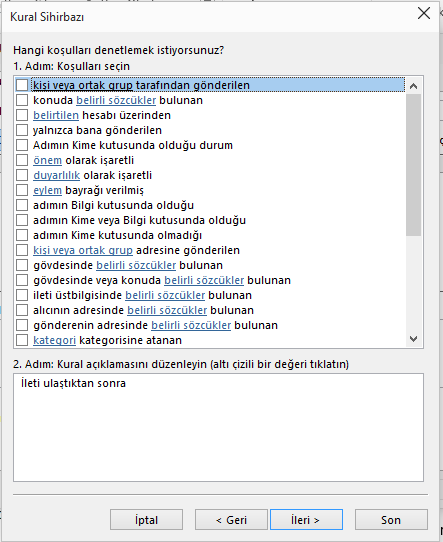Screen dimensions: 443x542
Task: Open 'belirli sözcükler' link in konuda row
Action: 116,100
